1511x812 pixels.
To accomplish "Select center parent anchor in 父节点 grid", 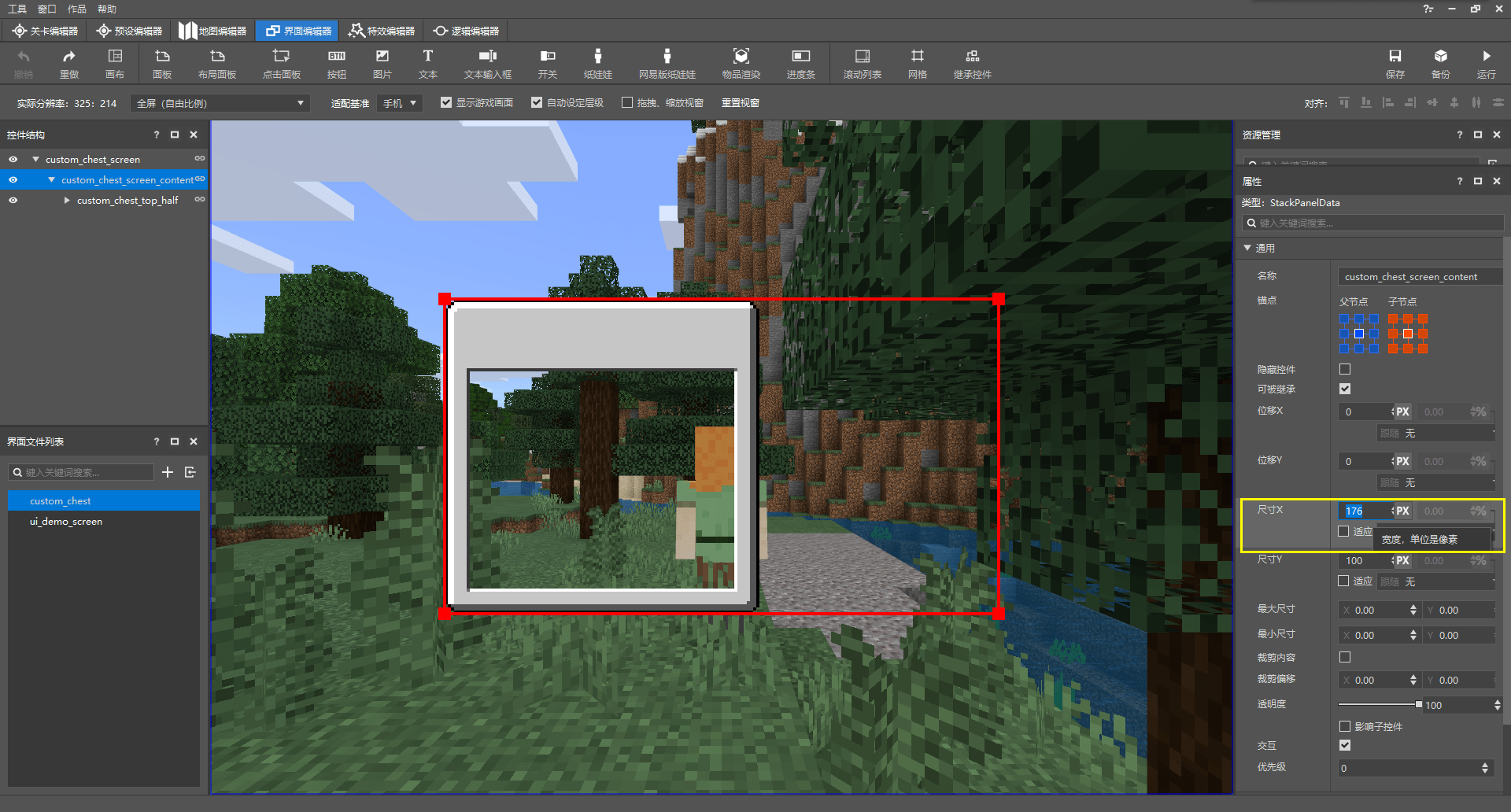I will pyautogui.click(x=1359, y=334).
